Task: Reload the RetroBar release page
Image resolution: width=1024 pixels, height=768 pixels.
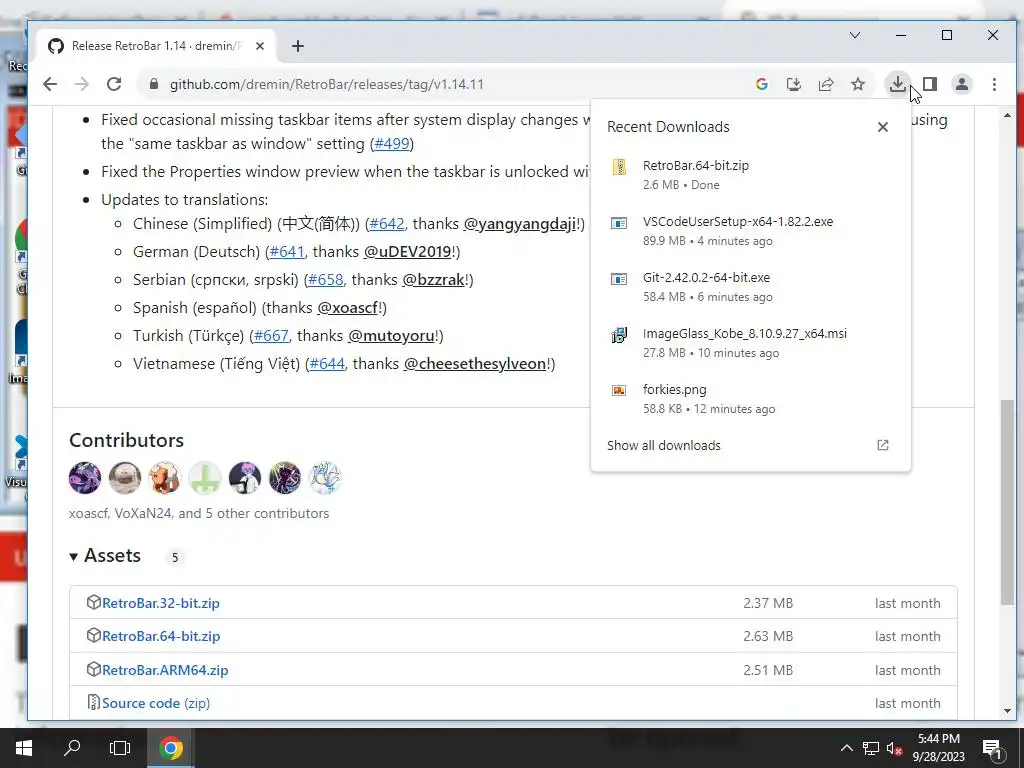Action: [114, 84]
